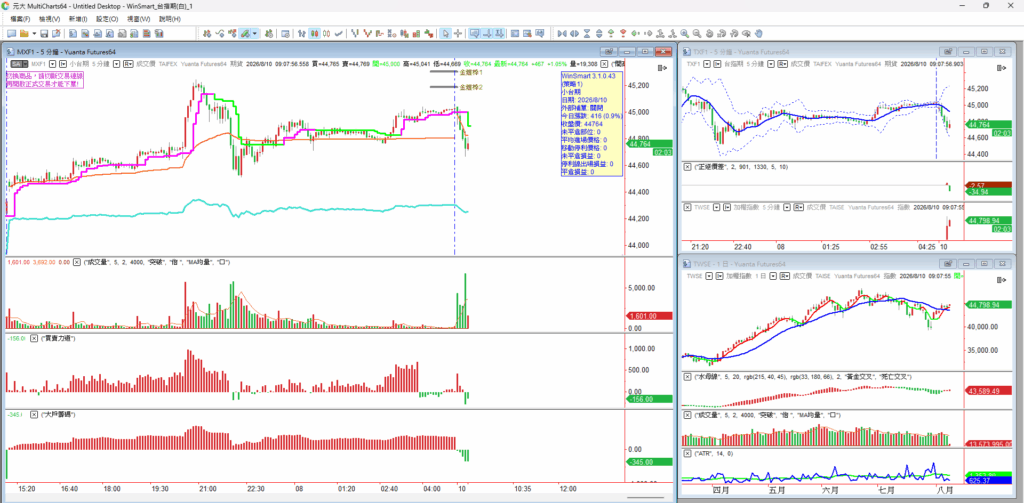
Task: Click the green up arrow toolbar icon
Action: (x=611, y=33)
